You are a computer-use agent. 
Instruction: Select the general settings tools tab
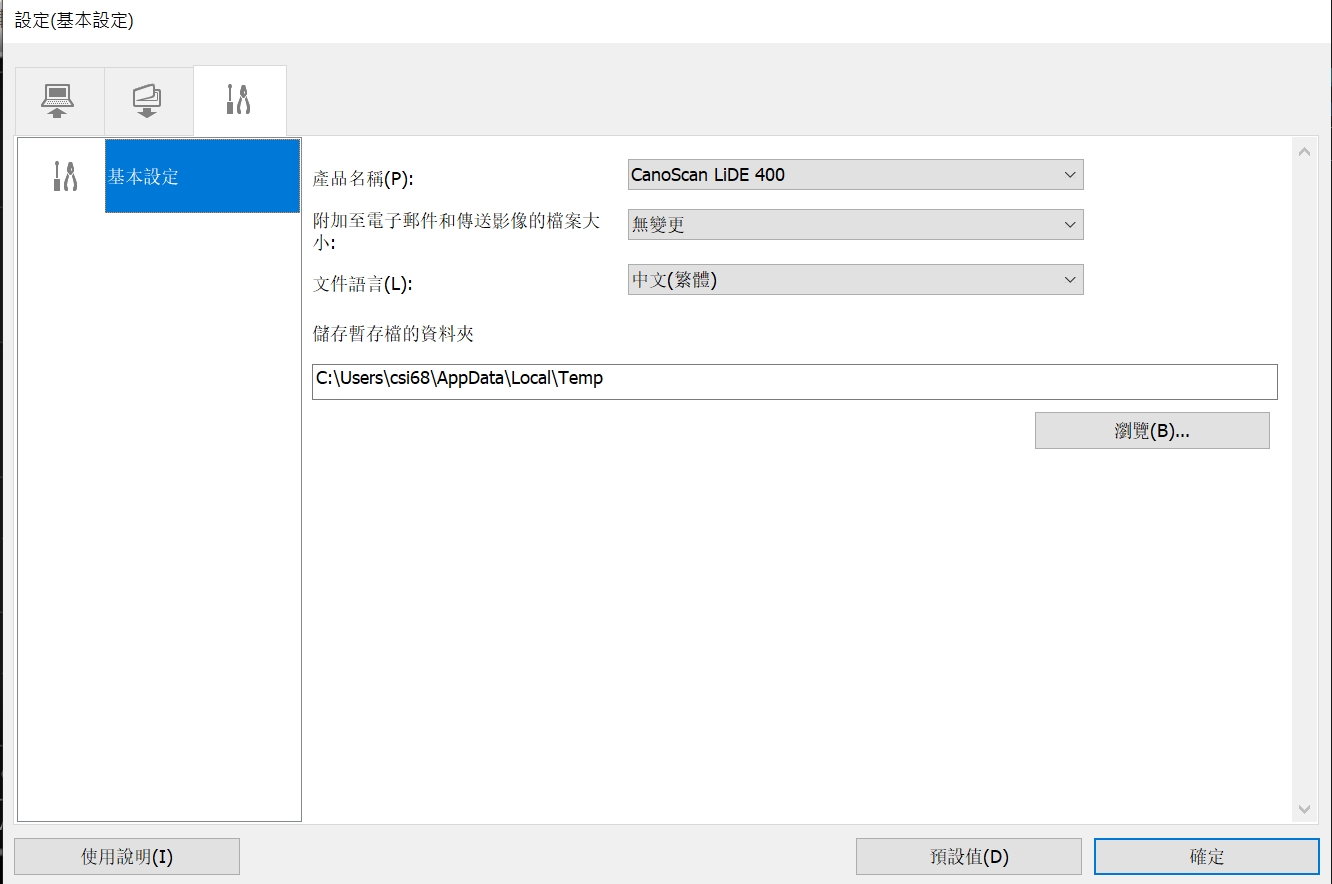coord(240,100)
